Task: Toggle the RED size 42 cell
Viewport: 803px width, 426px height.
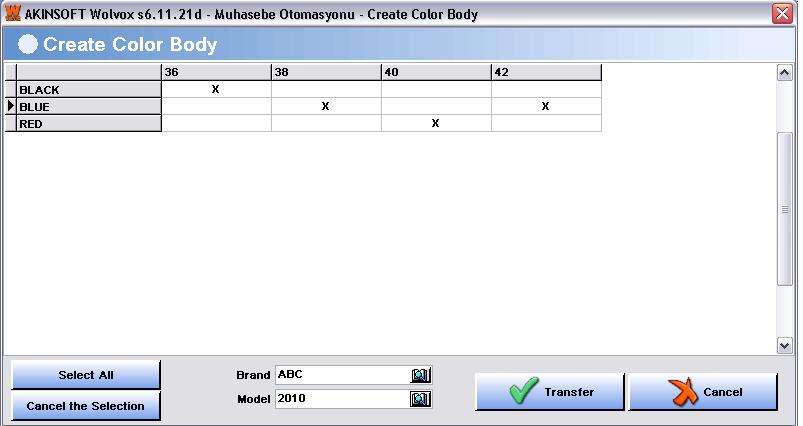Action: [546, 123]
